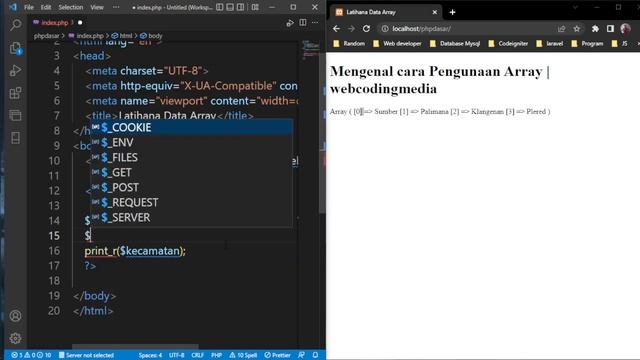The image size is (640, 360).
Task: Click the 10 Spell status item
Action: (x=243, y=355)
